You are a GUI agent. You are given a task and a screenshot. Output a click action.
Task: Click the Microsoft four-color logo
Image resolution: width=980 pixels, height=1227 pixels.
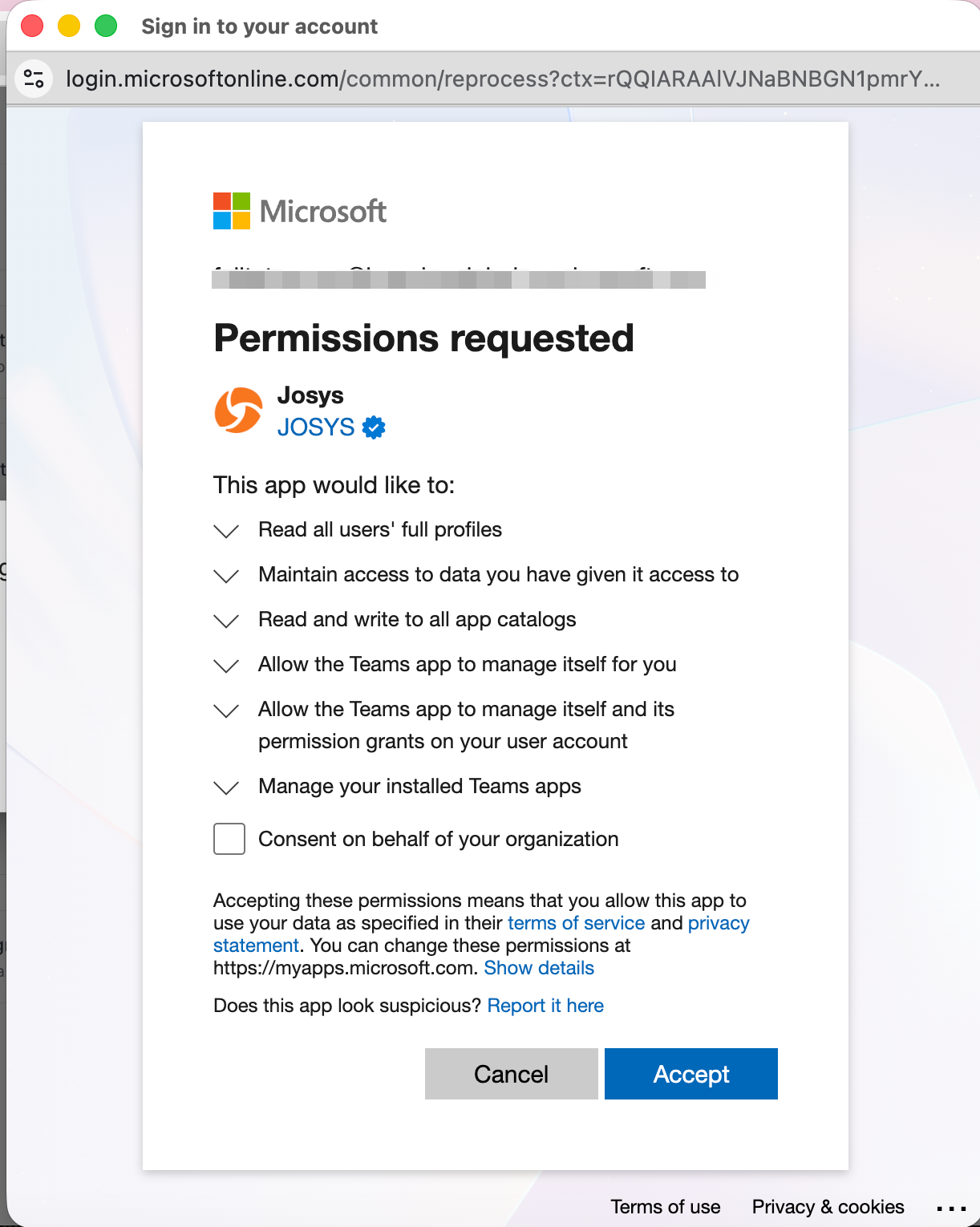232,211
